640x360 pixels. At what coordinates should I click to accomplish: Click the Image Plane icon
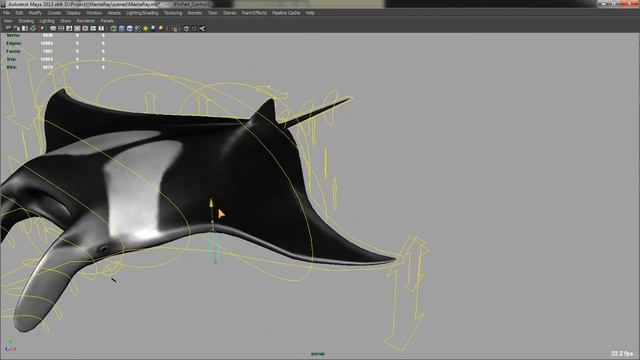tap(33, 29)
